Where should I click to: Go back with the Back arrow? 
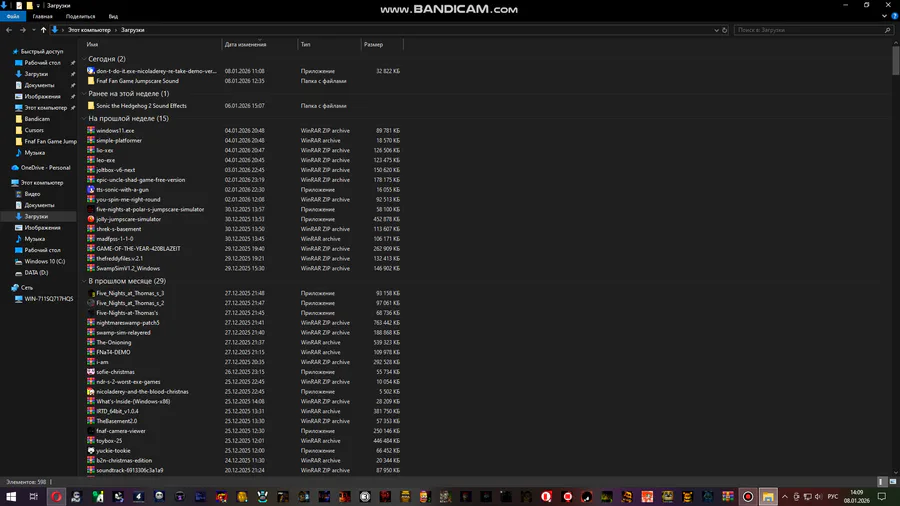pyautogui.click(x=9, y=30)
